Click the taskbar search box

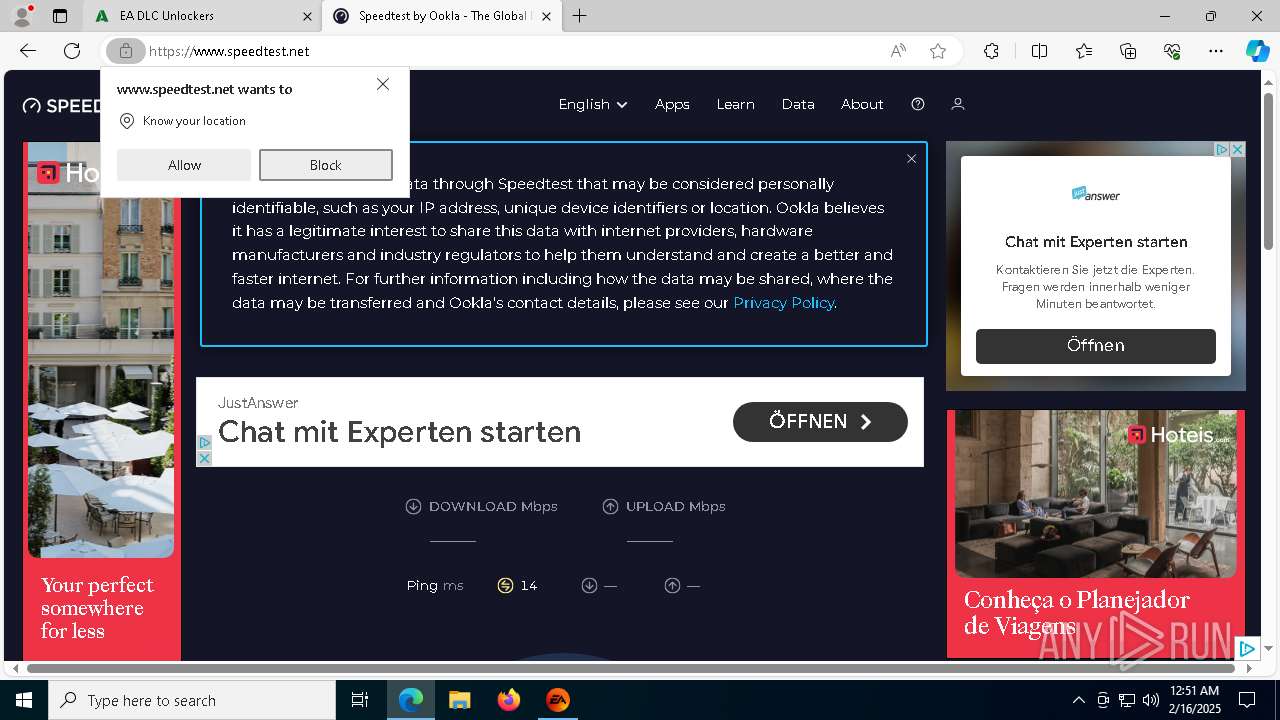[x=192, y=700]
